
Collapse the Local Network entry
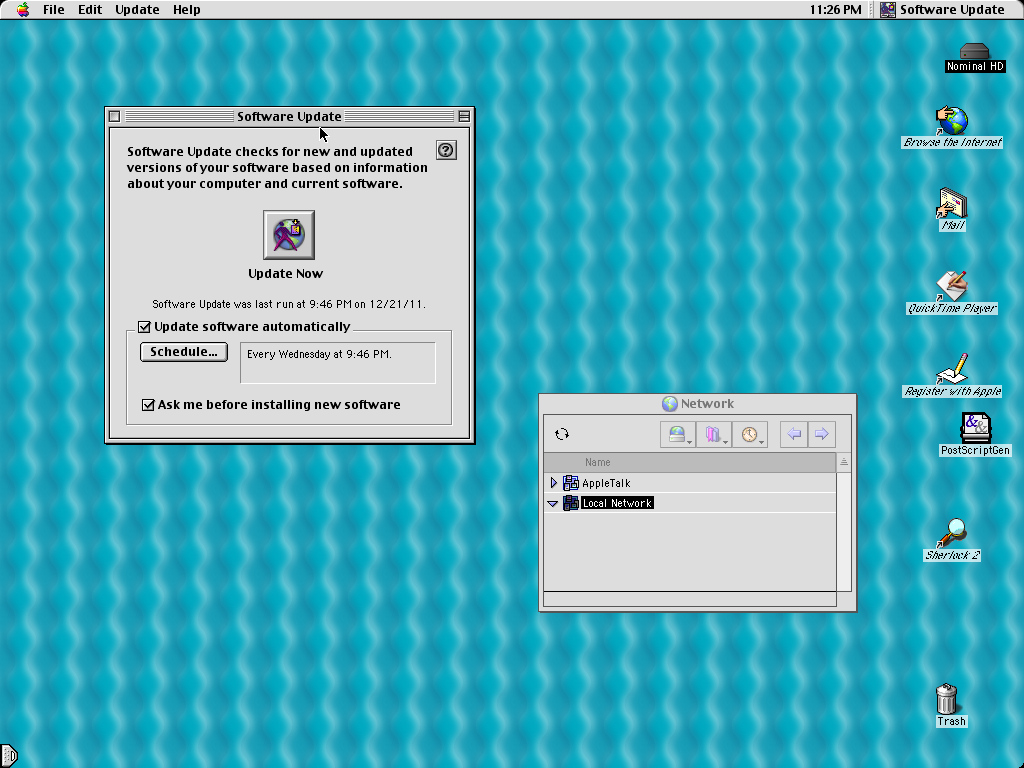tap(552, 504)
